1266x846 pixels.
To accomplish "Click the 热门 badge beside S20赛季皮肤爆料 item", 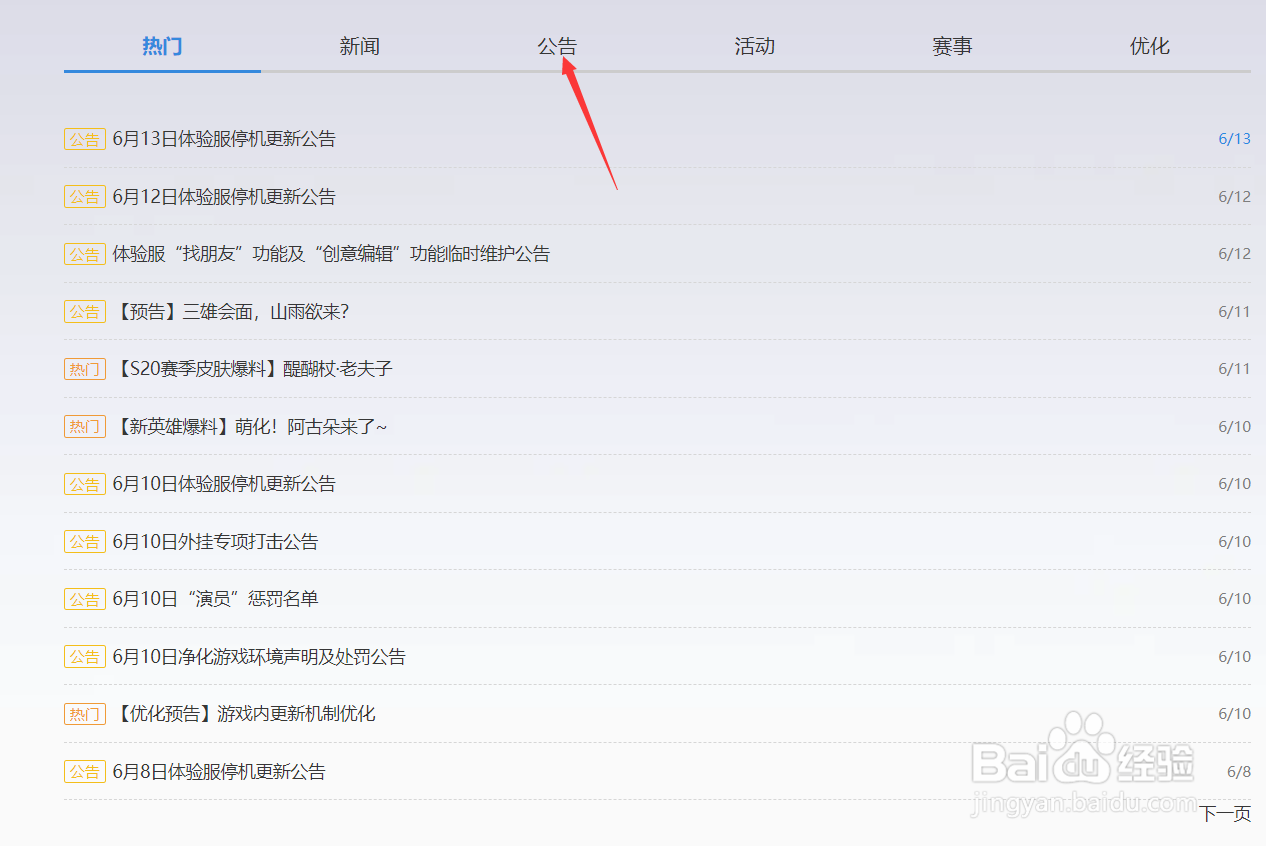I will pyautogui.click(x=85, y=369).
